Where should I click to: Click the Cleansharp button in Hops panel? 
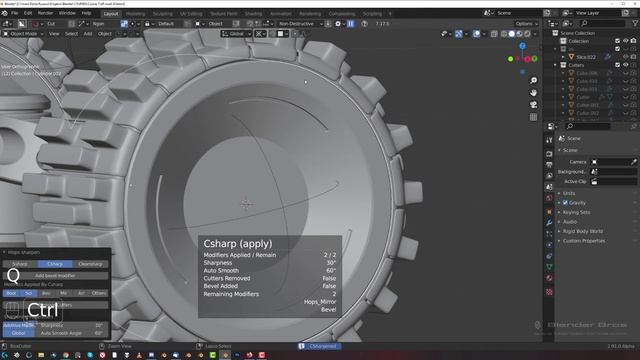click(x=90, y=264)
